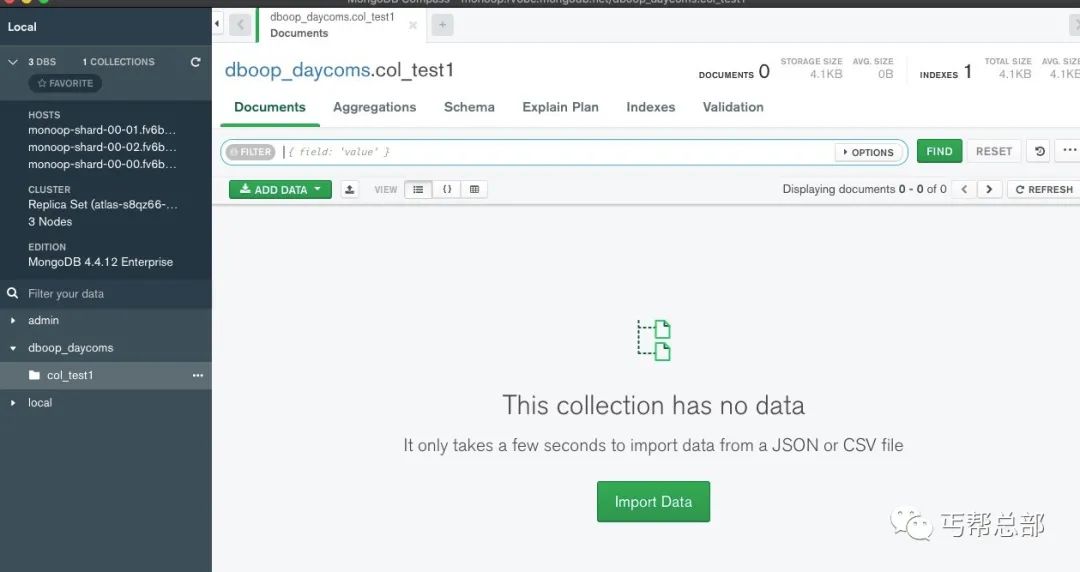Go to next page of documents
The height and width of the screenshot is (572, 1080).
click(989, 190)
